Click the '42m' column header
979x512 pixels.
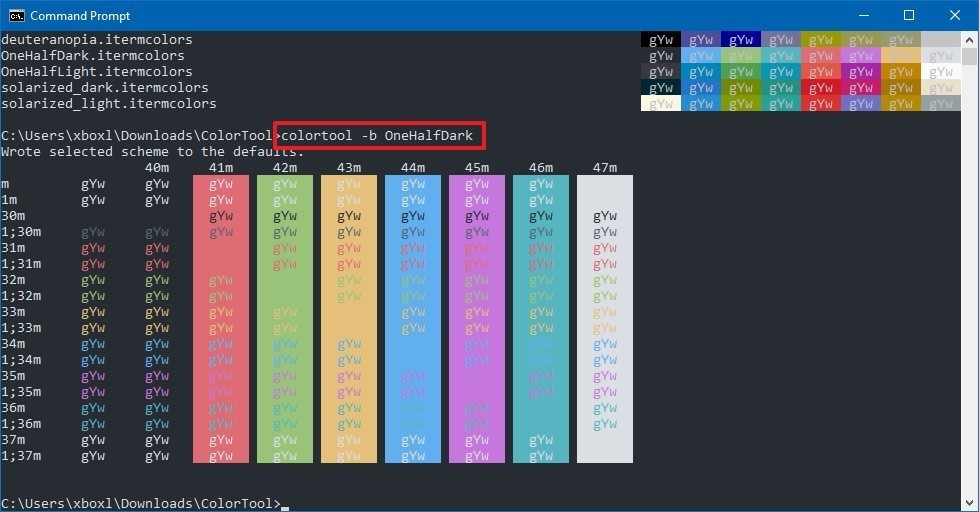[x=285, y=167]
